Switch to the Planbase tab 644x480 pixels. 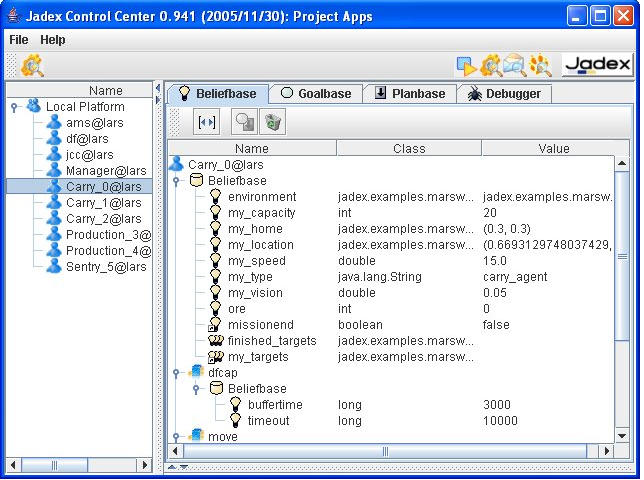(410, 94)
